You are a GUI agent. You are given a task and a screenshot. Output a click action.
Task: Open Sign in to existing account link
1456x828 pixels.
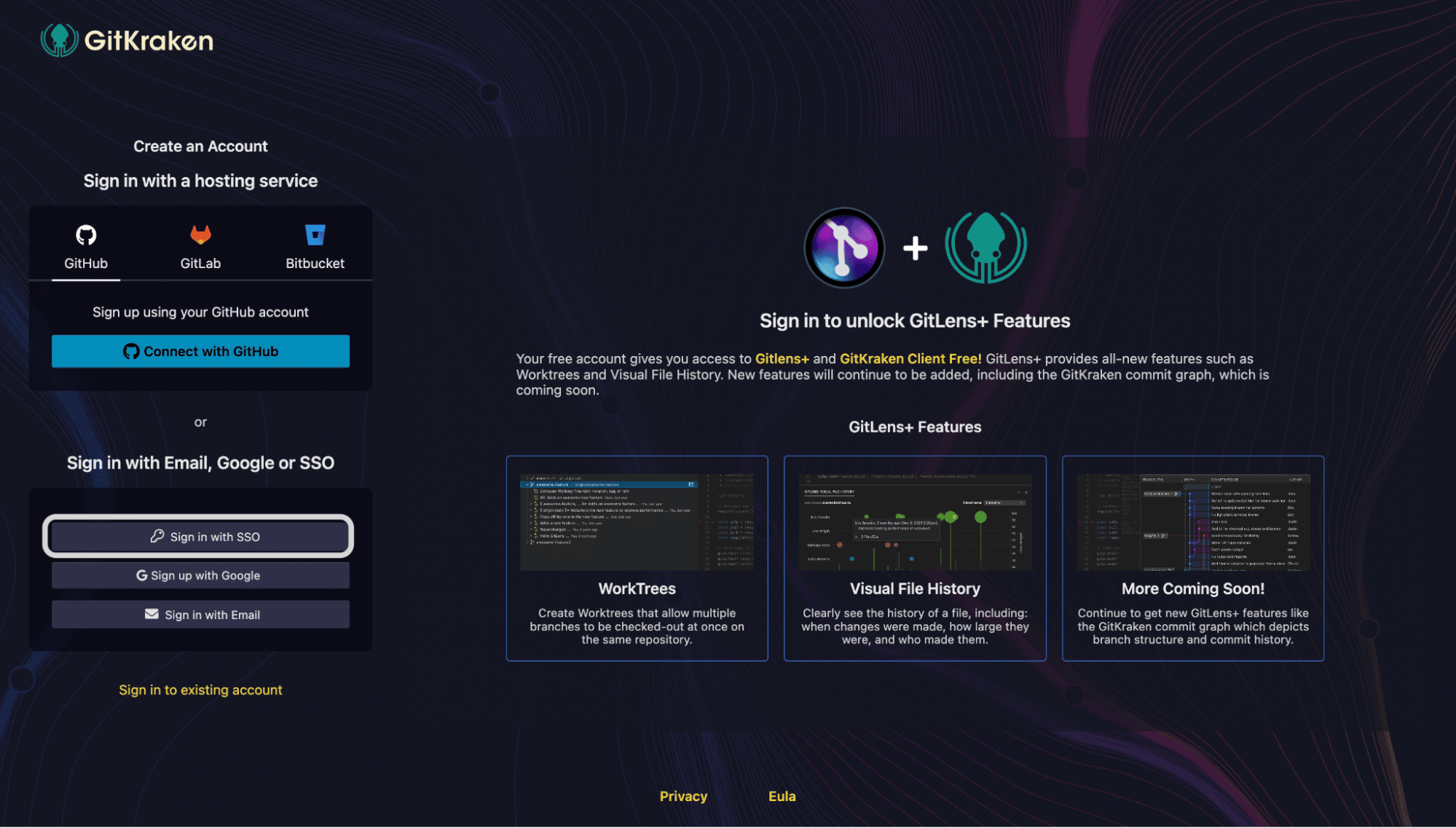point(200,690)
